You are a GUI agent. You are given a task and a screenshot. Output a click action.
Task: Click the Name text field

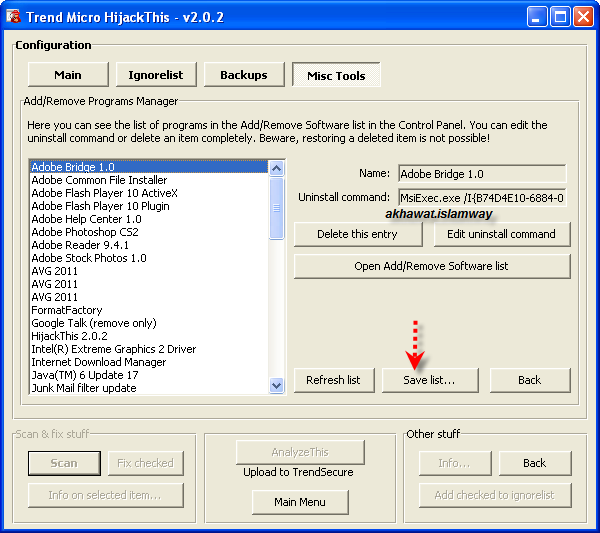(x=482, y=174)
